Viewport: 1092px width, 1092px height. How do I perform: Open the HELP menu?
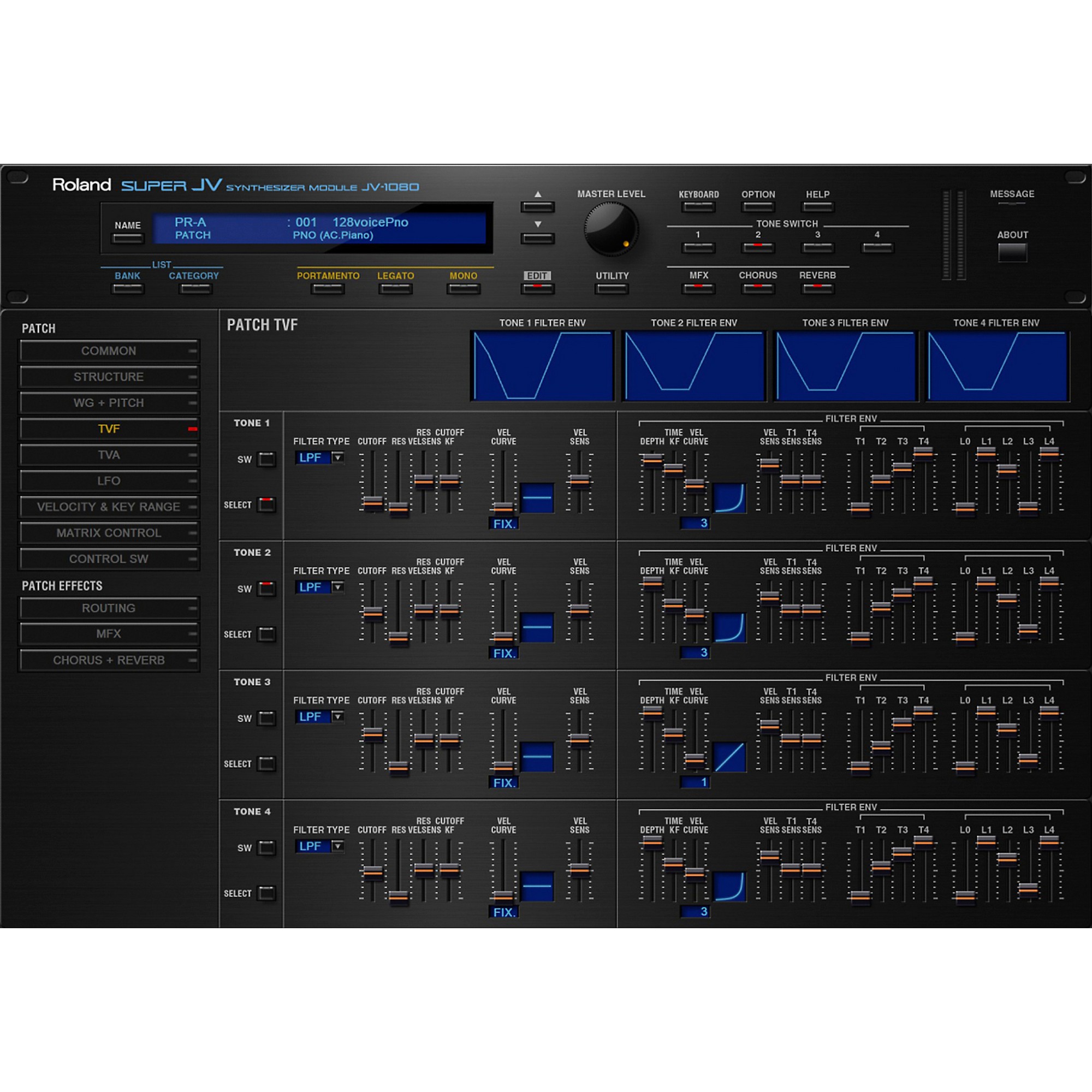(x=817, y=207)
